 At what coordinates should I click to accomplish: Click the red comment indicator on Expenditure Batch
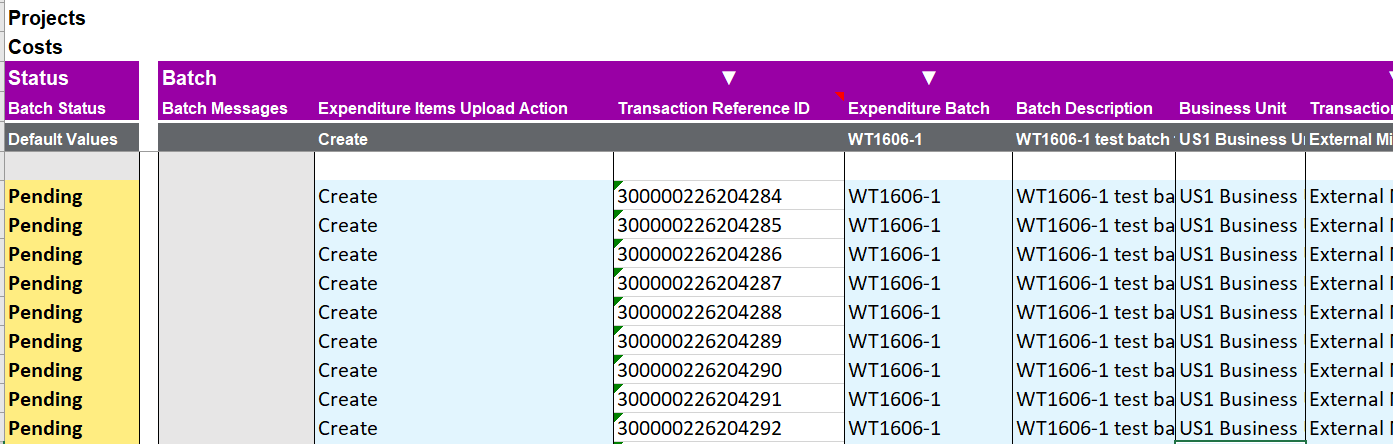pos(840,95)
